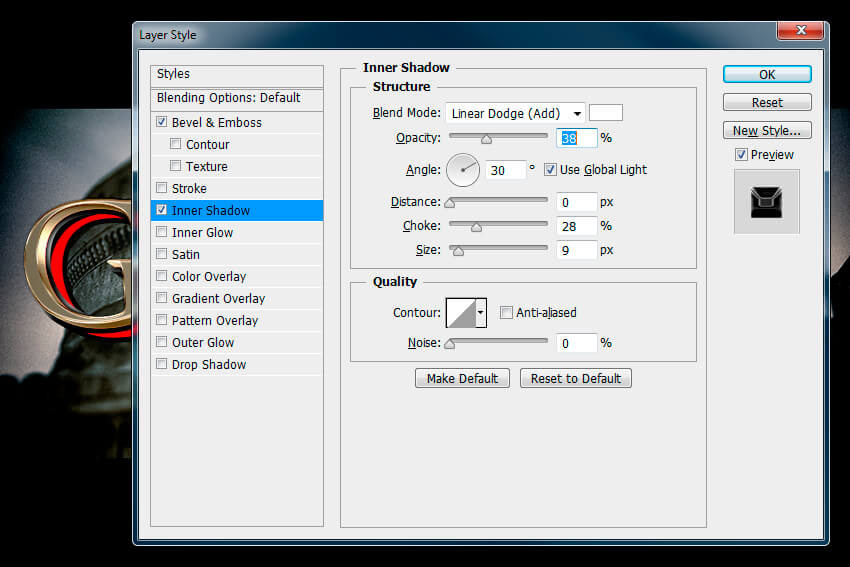The height and width of the screenshot is (567, 850).
Task: Click the Size slider handle
Action: [458, 252]
